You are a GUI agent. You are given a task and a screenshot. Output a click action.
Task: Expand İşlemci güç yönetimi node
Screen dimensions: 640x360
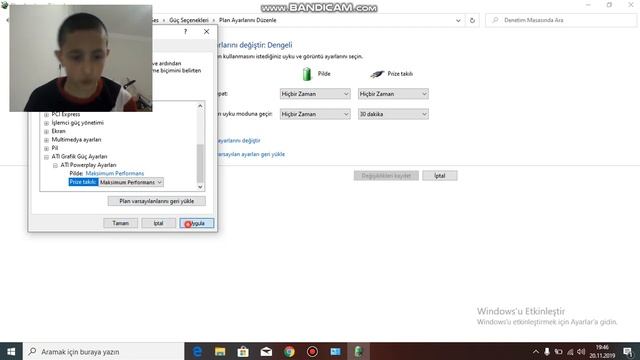pos(47,123)
